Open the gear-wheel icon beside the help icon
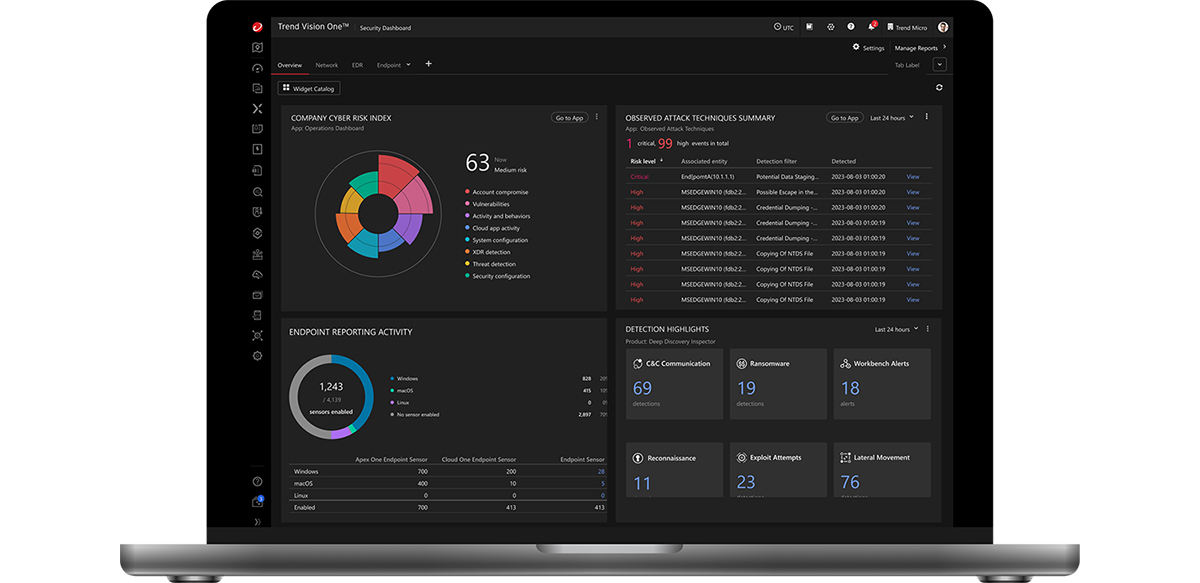1200x583 pixels. pyautogui.click(x=830, y=27)
